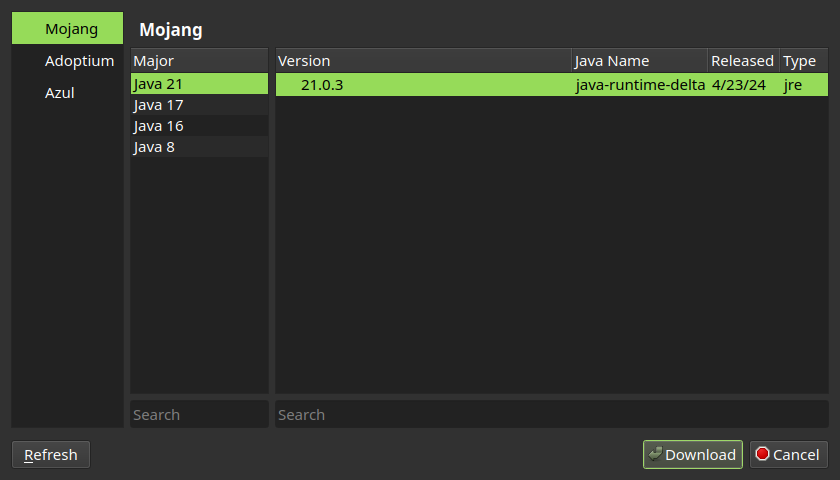Click the Download button
840x480 pixels.
tap(693, 454)
